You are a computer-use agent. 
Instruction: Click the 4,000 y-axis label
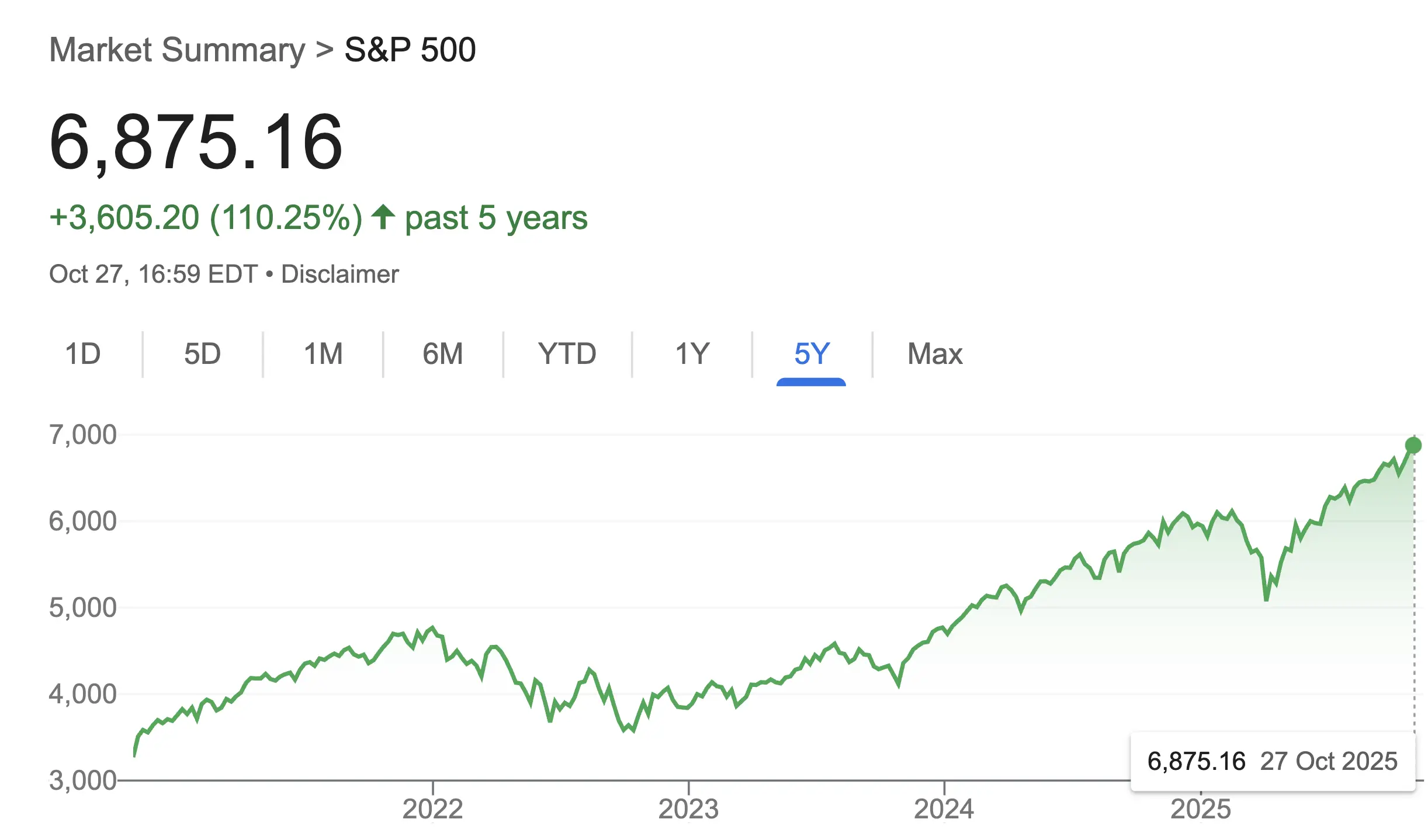tap(83, 694)
